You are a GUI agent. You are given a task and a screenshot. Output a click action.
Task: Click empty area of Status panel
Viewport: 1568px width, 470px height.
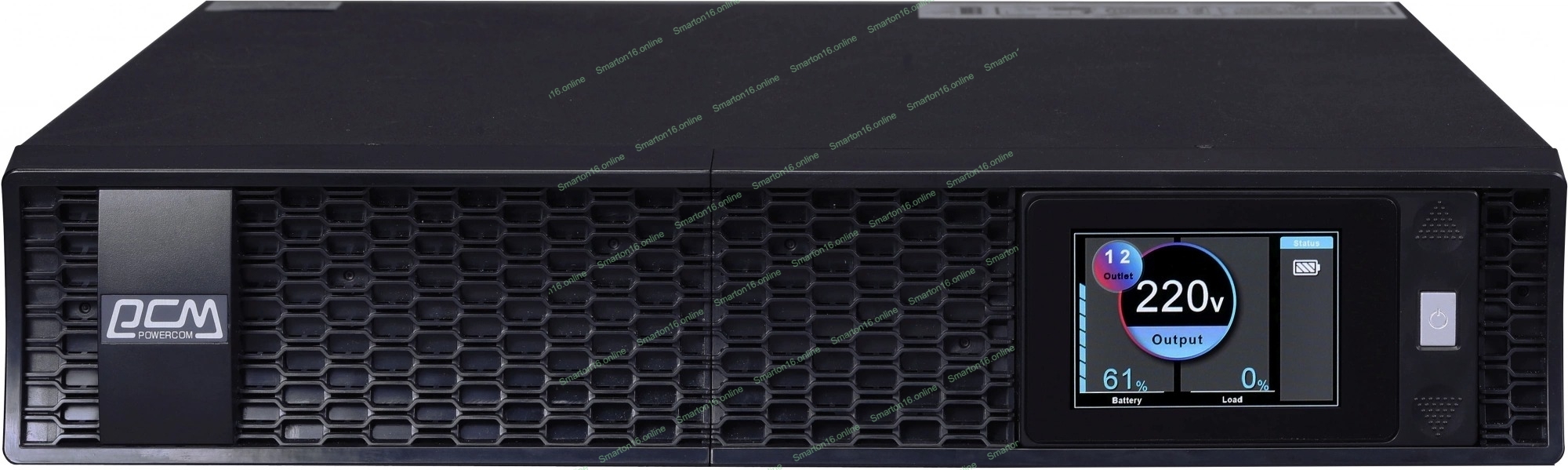click(x=1306, y=345)
